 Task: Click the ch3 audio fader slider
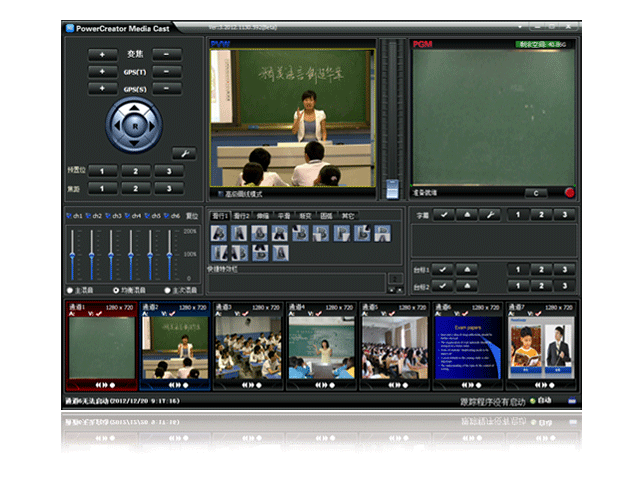111,254
